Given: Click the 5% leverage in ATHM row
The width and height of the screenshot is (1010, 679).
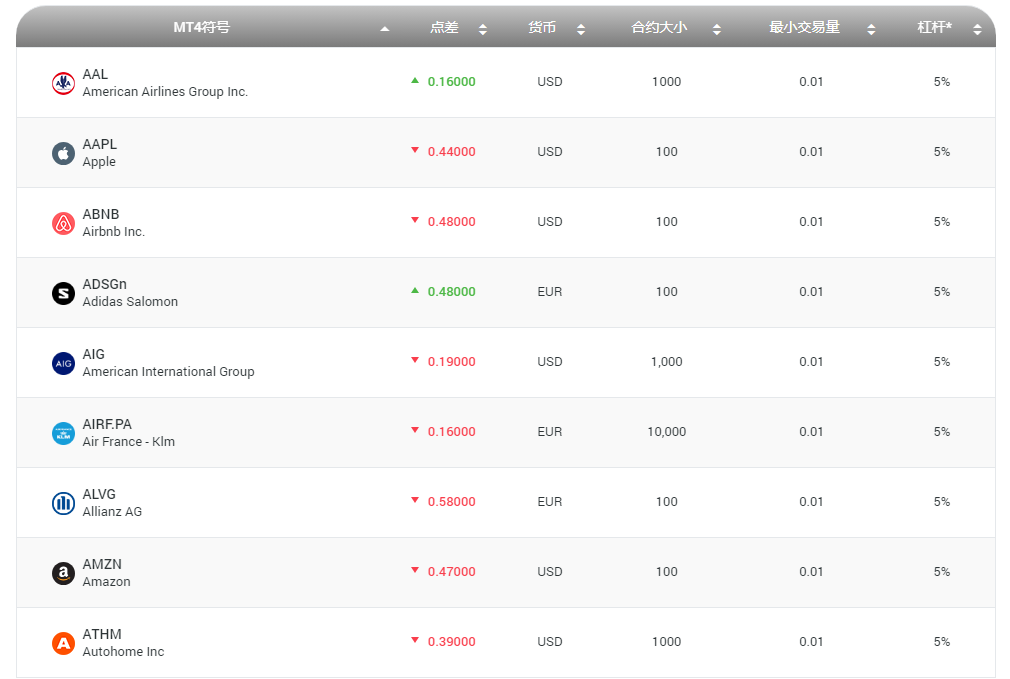Looking at the screenshot, I should click(942, 642).
